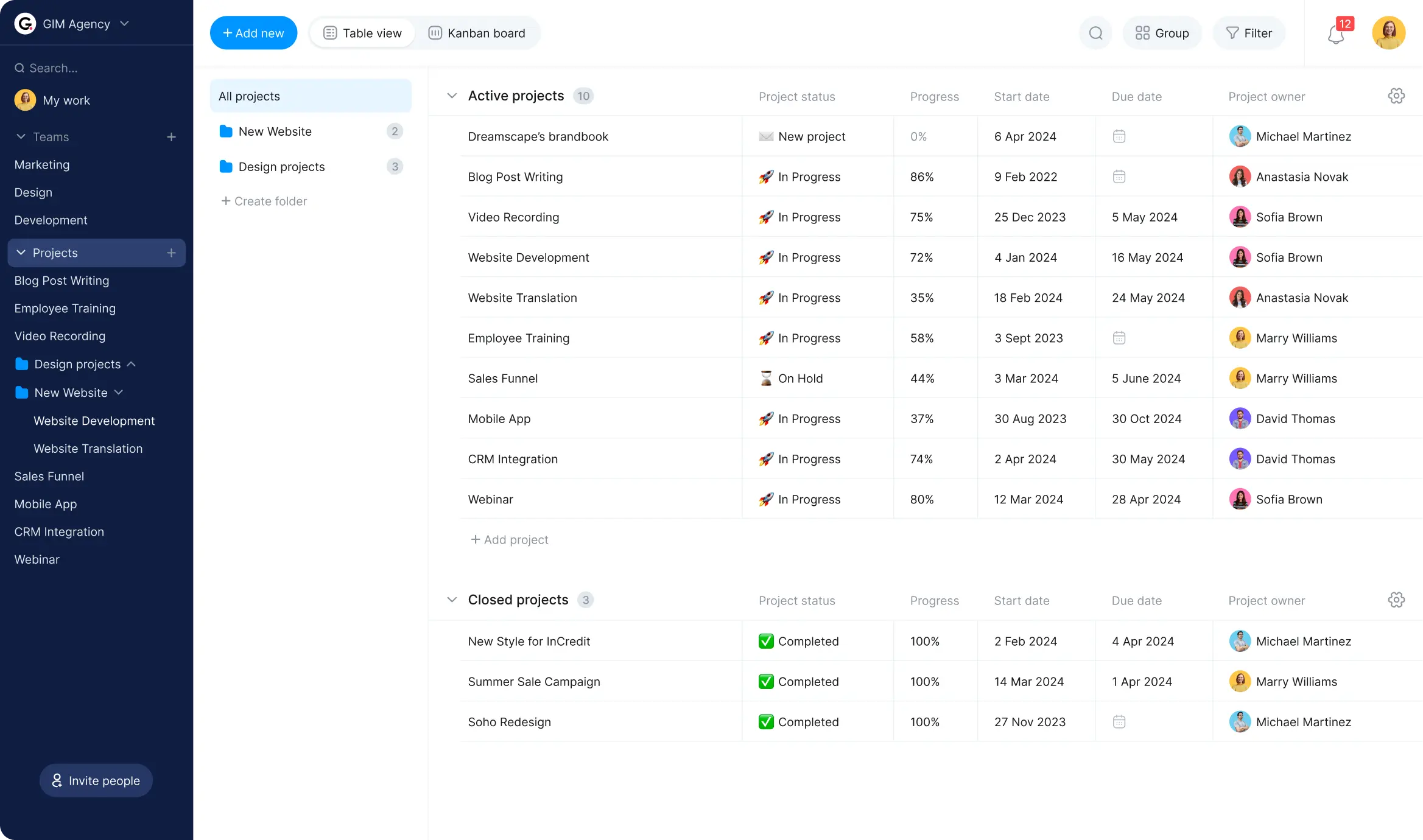Open the Filter menu
The height and width of the screenshot is (840, 1423).
(x=1249, y=33)
